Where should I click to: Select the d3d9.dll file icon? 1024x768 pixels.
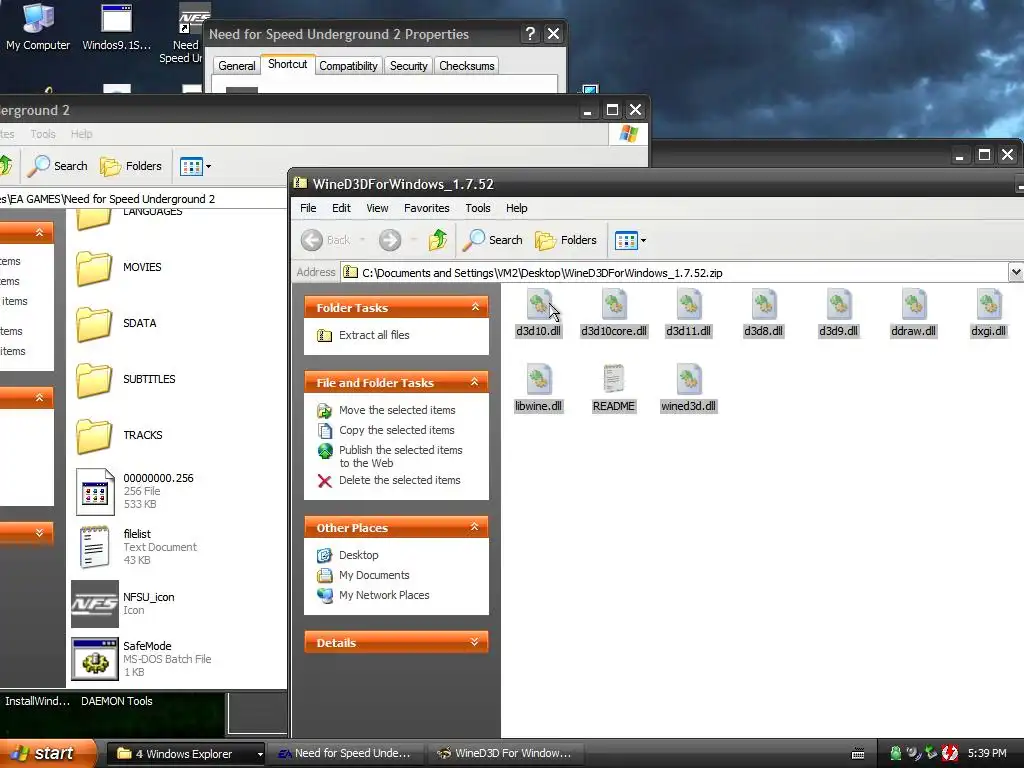coord(839,304)
